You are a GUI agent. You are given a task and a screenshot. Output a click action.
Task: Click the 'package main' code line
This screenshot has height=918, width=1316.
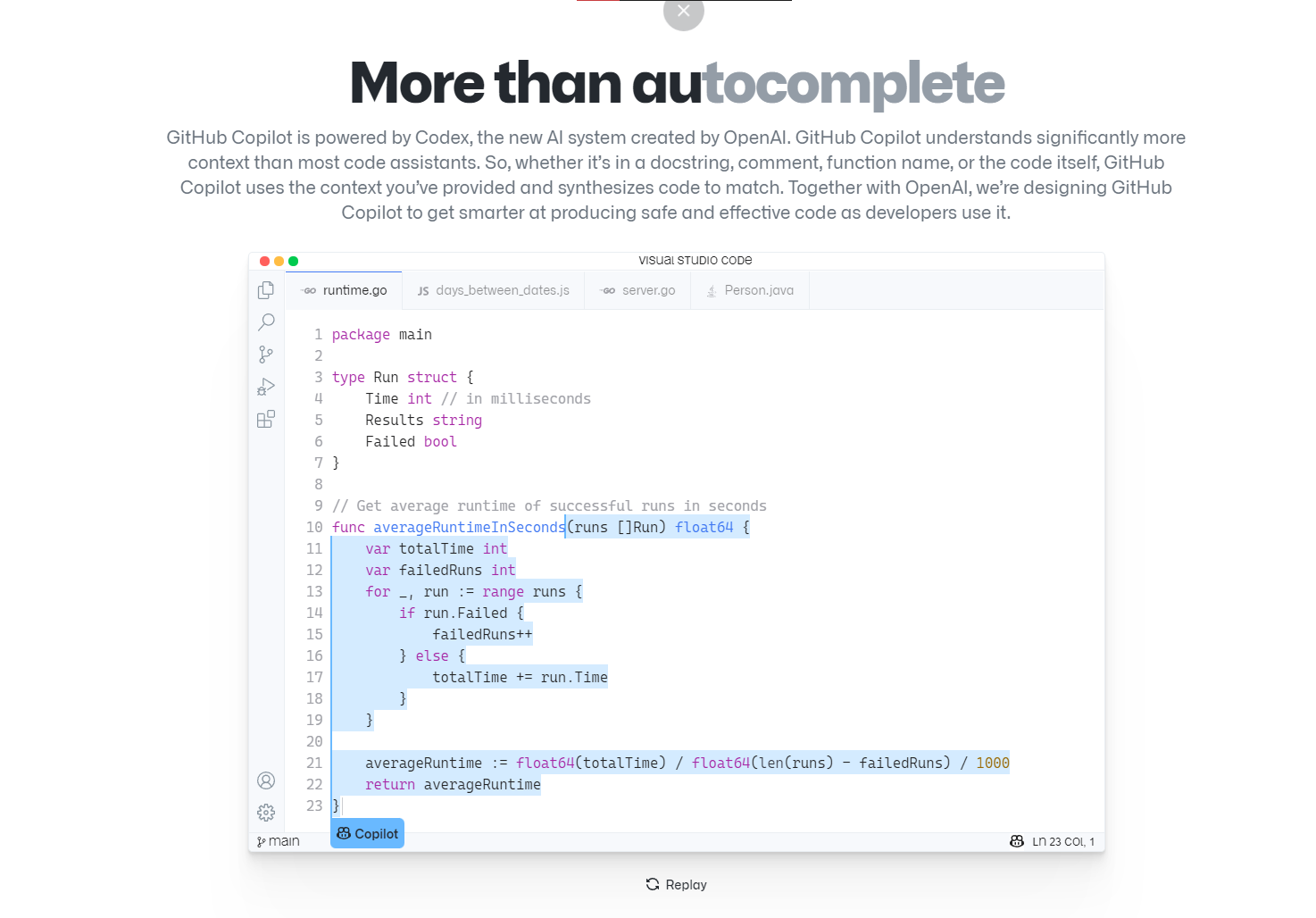(x=382, y=334)
